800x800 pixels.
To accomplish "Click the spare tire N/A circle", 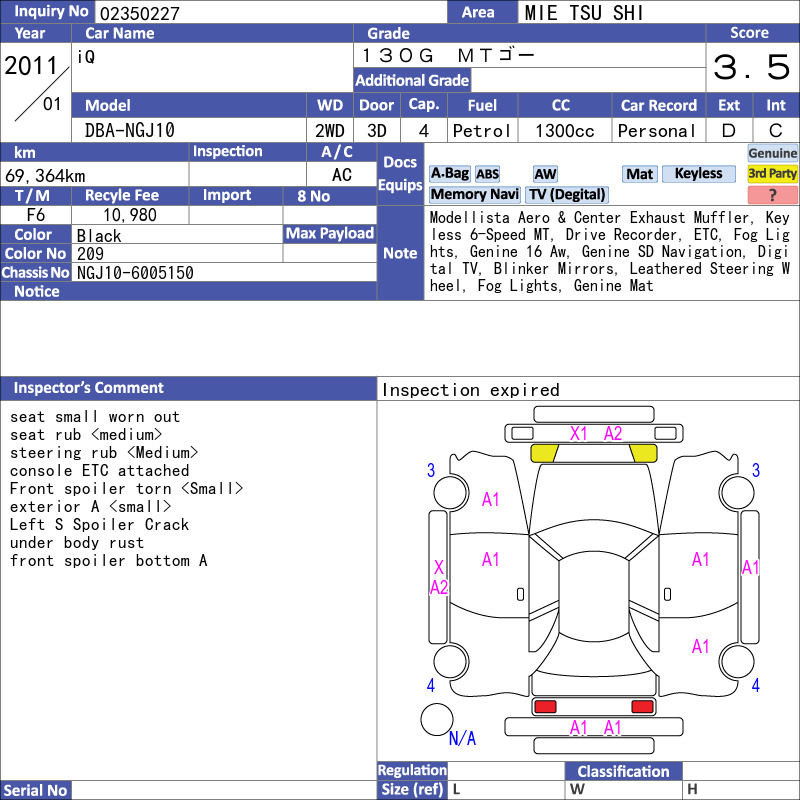I will [437, 719].
